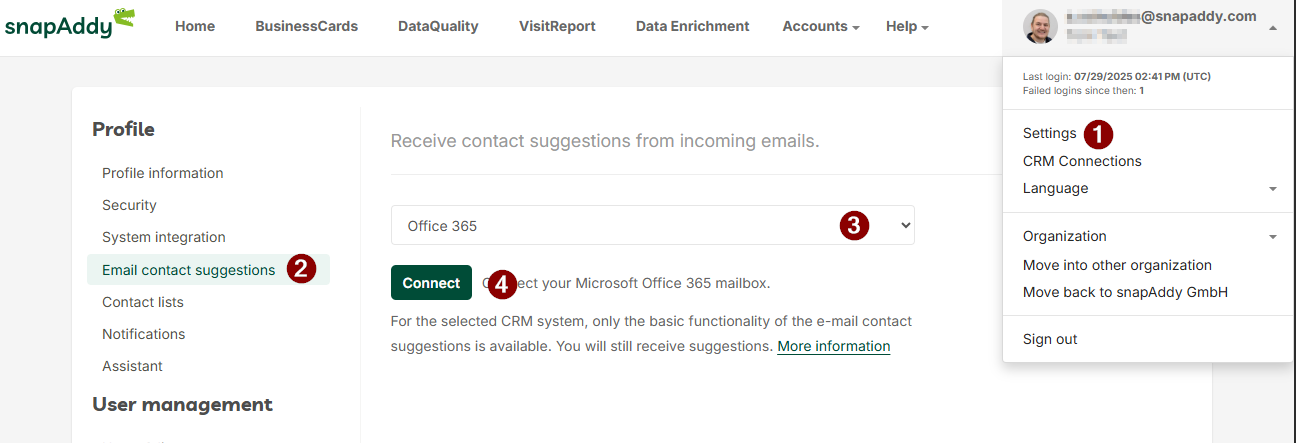The width and height of the screenshot is (1296, 443).
Task: Select Settings in the user menu
Action: (x=1049, y=133)
